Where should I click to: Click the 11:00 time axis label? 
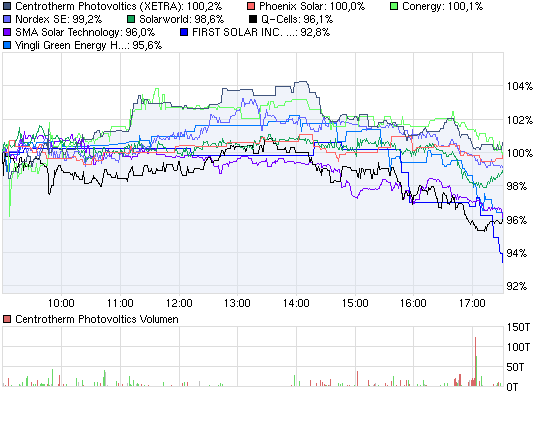[x=120, y=303]
